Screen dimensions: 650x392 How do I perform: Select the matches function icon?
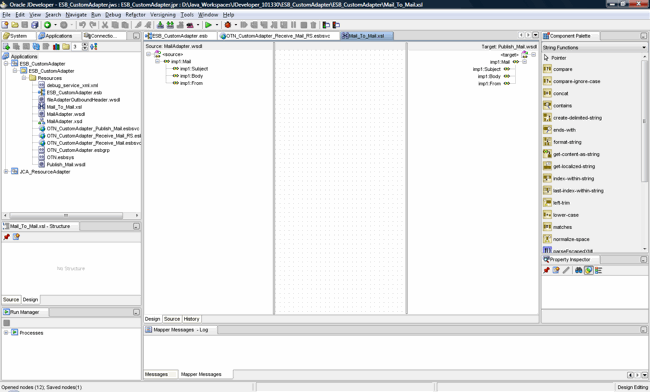pos(547,227)
